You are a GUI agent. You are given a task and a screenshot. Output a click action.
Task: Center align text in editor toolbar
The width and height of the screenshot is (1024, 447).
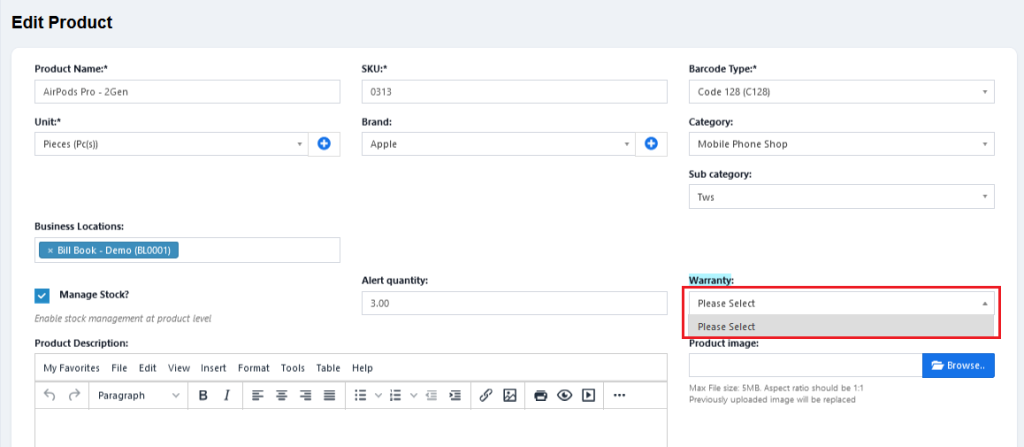coord(281,395)
